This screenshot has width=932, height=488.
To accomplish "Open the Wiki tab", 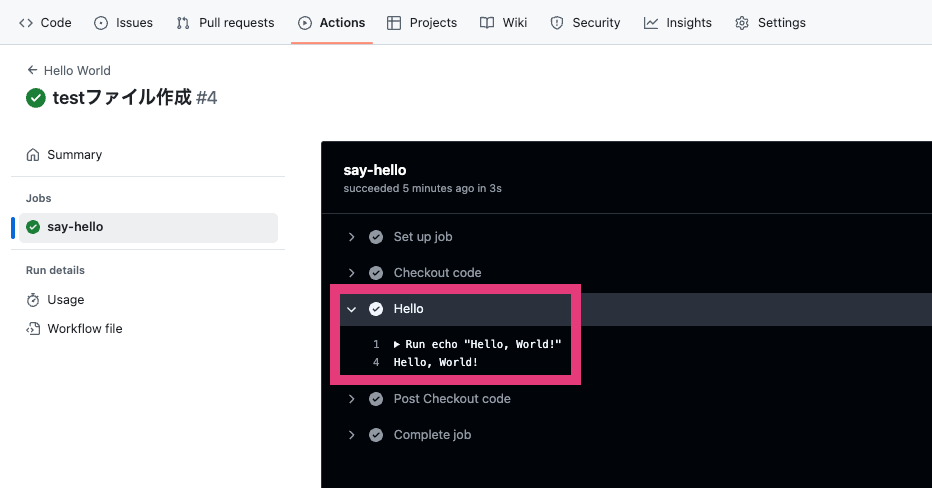I will pos(503,23).
